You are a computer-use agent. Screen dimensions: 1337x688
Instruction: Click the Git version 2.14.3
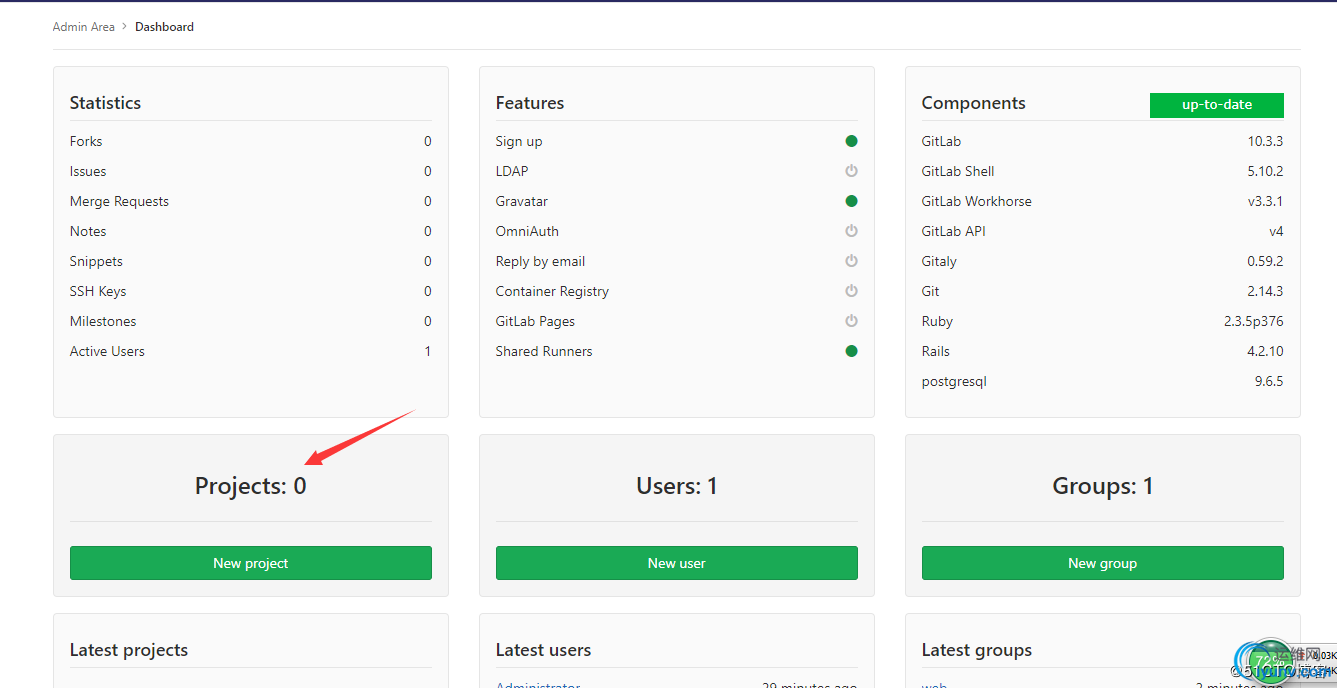1265,291
